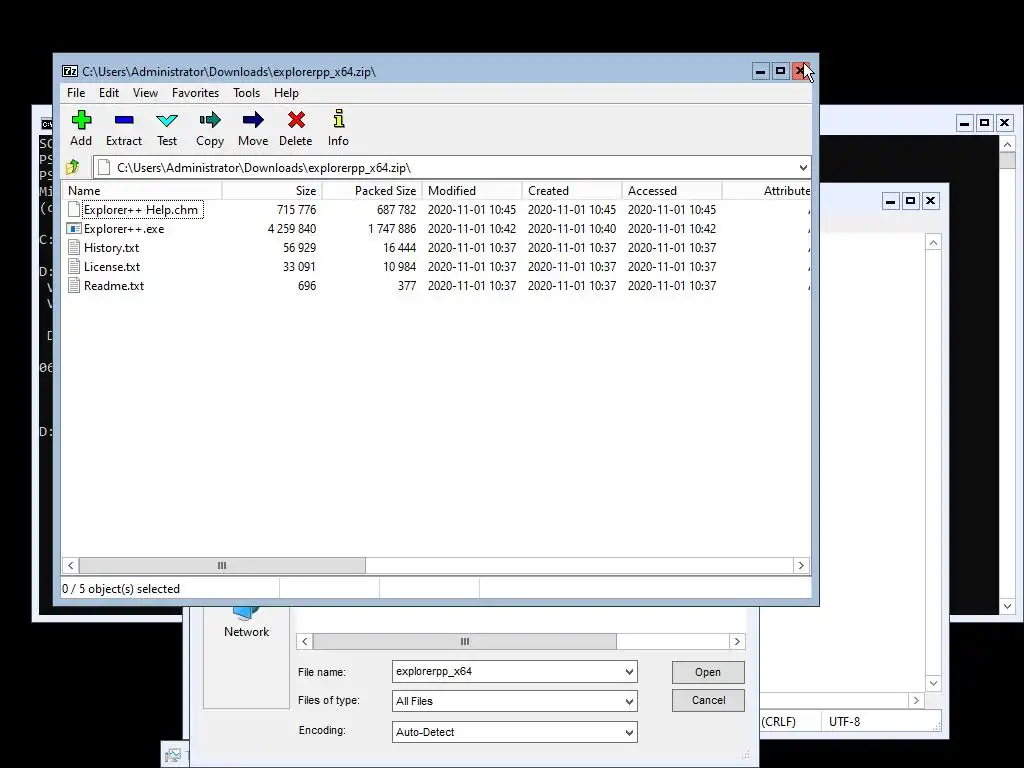
Task: Select the Explorer++.exe file name
Action: 124,229
